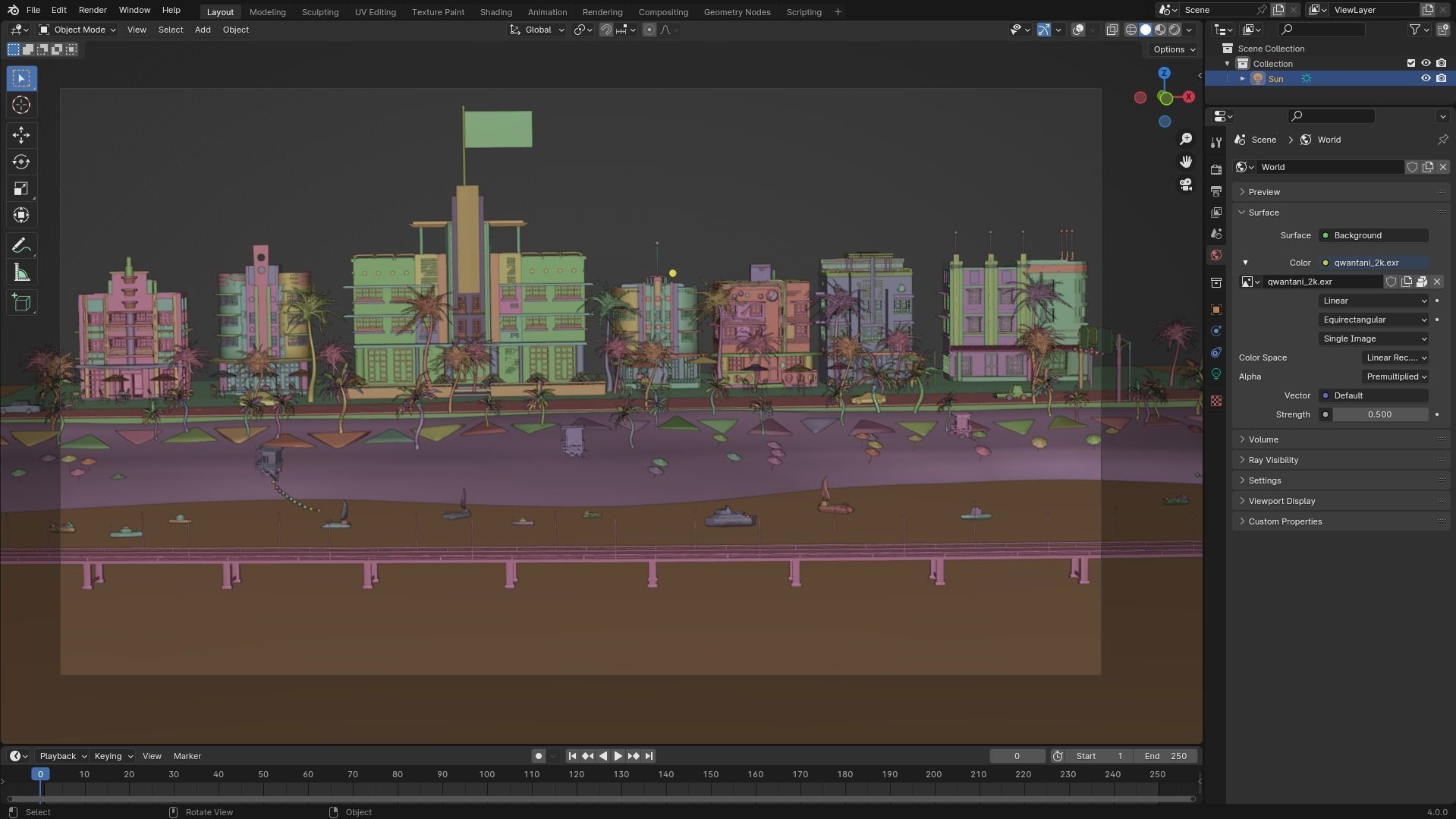The height and width of the screenshot is (819, 1456).
Task: Click the pan view hand icon
Action: (1185, 162)
